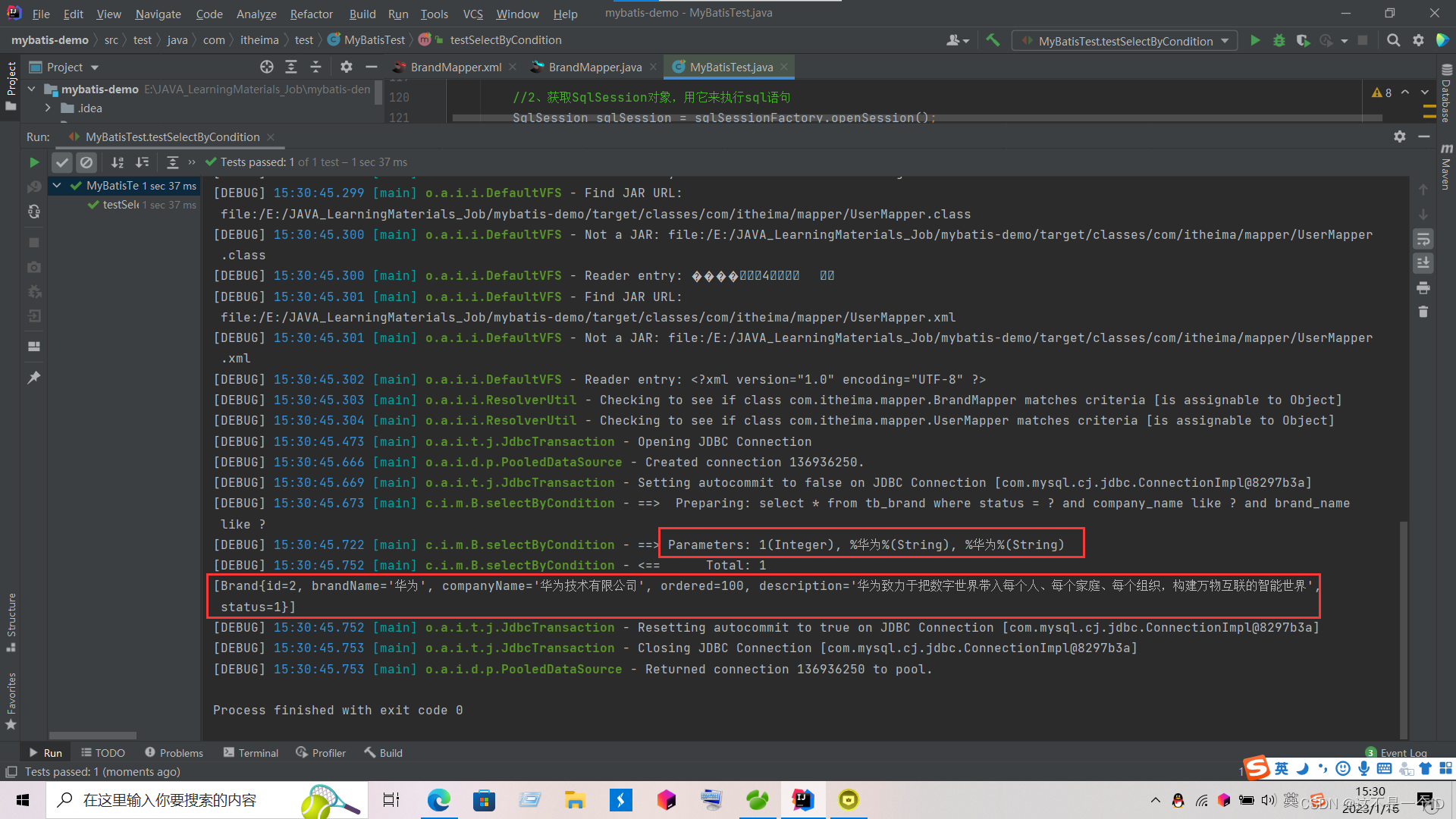Open the user account dropdown icon
The width and height of the screenshot is (1456, 819).
[x=958, y=40]
